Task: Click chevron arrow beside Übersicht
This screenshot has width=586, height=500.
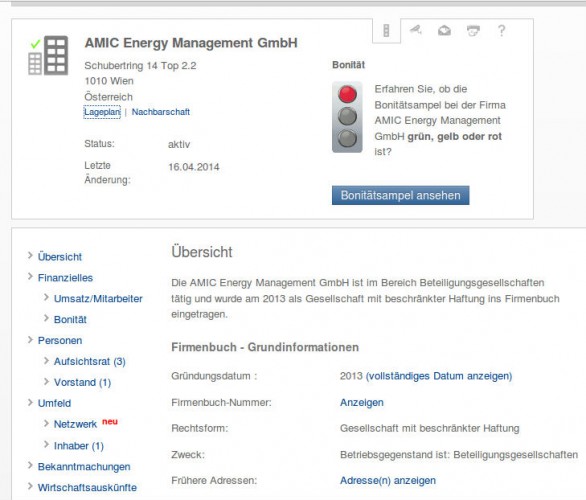Action: (30, 255)
